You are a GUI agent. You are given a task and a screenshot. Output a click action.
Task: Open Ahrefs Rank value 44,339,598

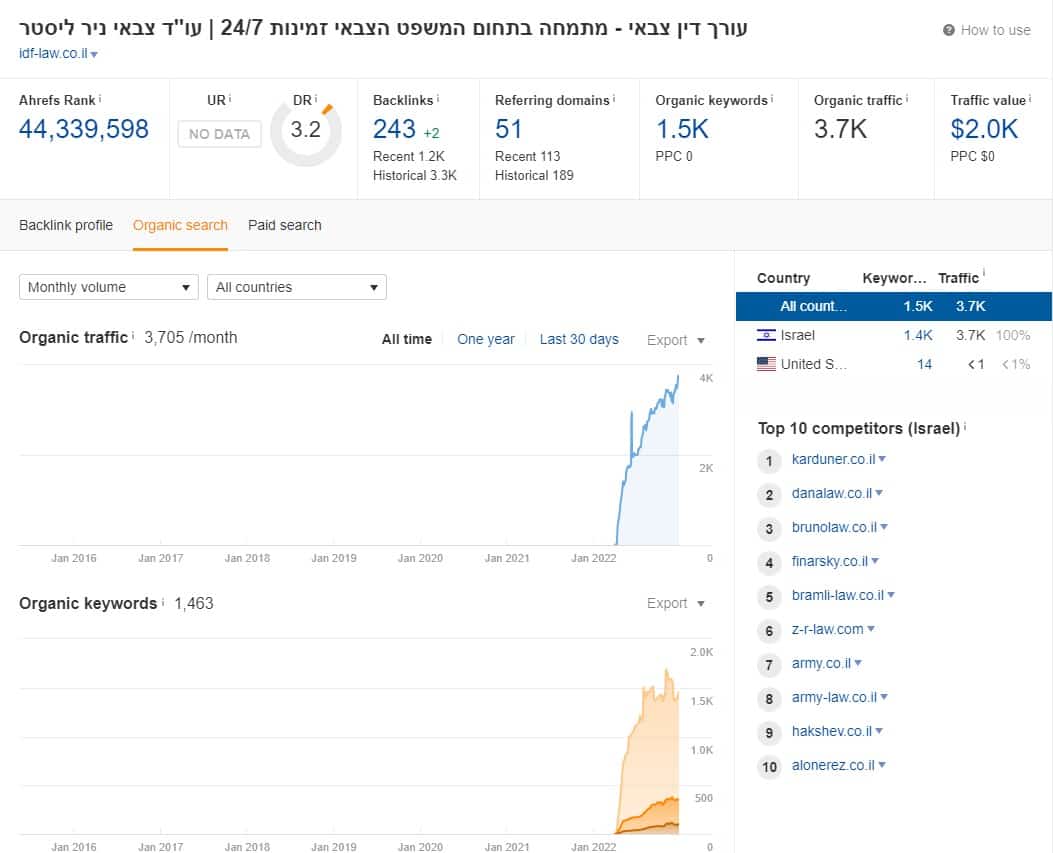pyautogui.click(x=84, y=129)
